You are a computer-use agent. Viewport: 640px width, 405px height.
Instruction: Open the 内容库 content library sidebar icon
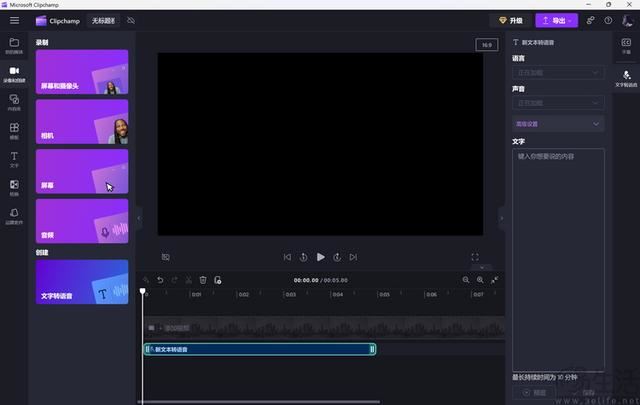pos(14,101)
